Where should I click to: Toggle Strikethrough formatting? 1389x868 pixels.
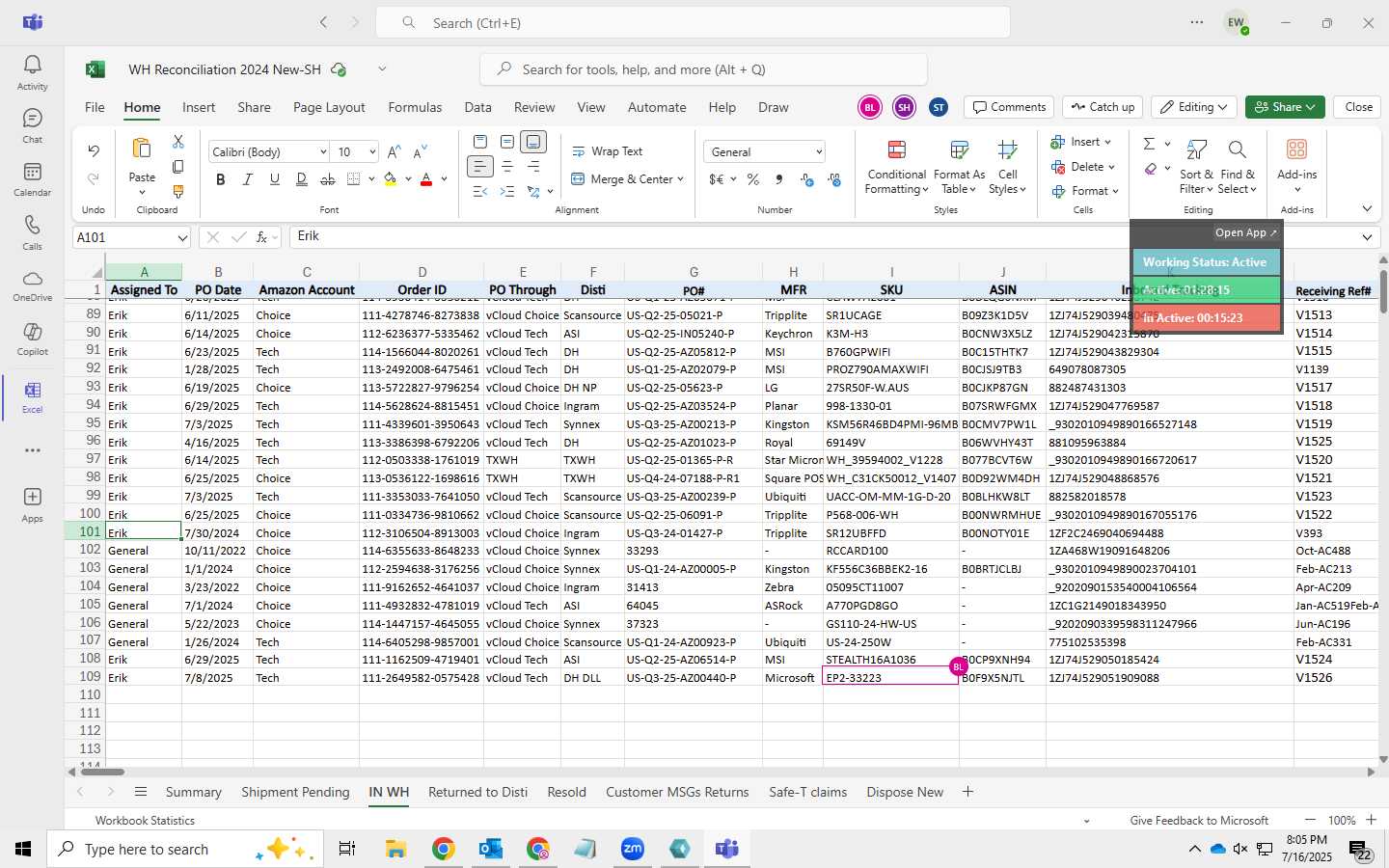click(328, 179)
